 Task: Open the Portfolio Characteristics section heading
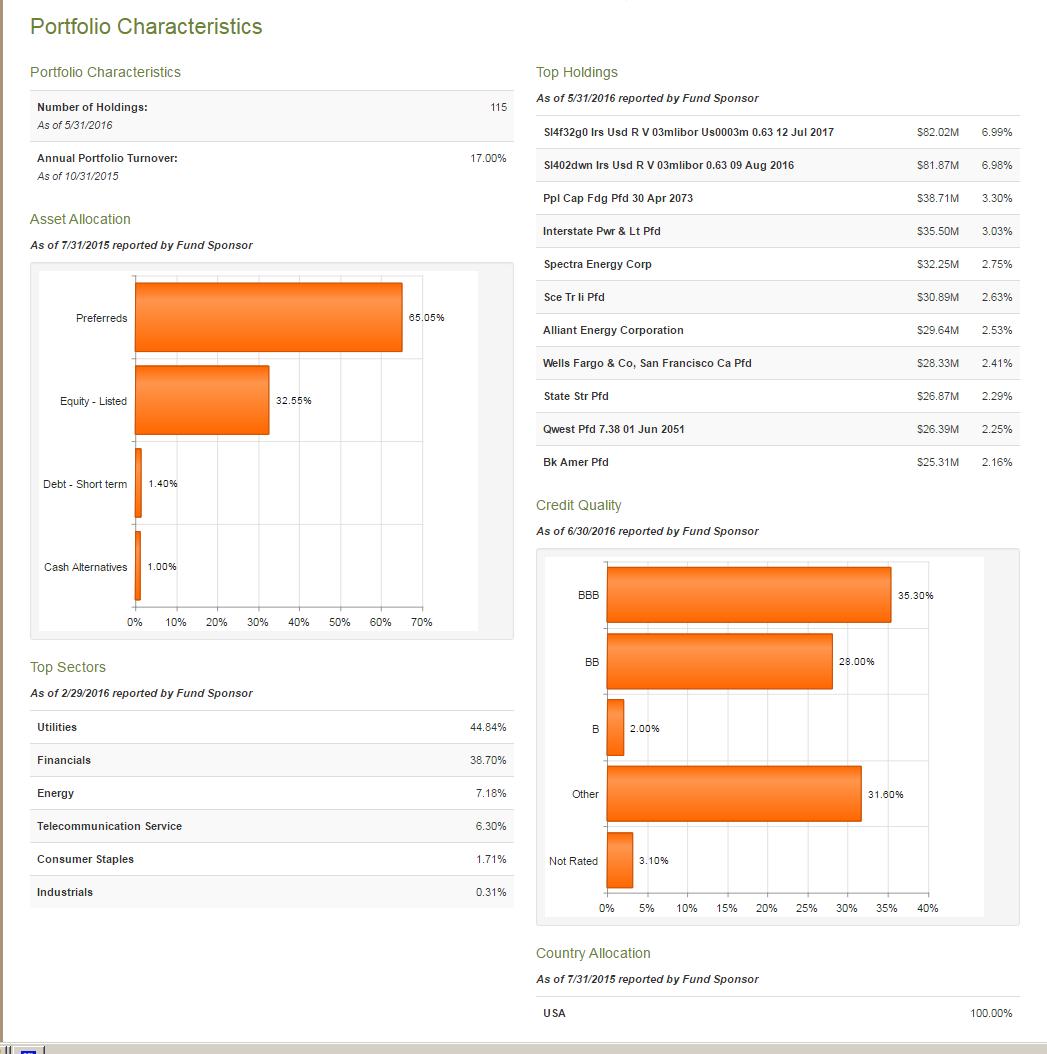(105, 72)
